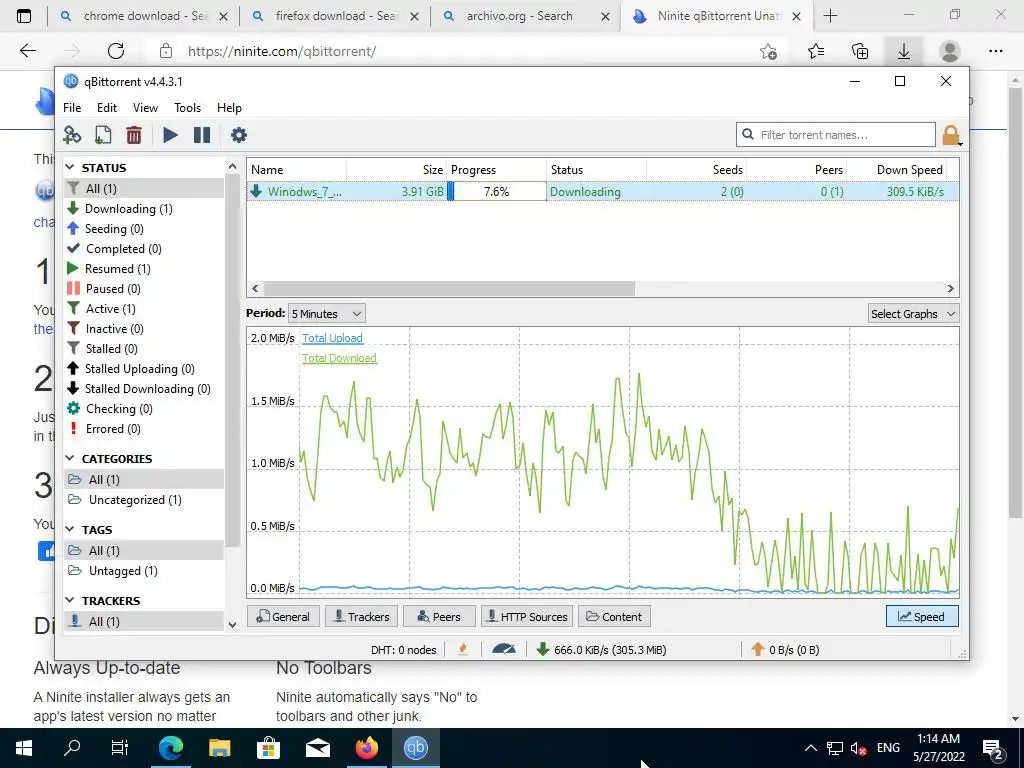
Task: Switch to the General tab
Action: [x=283, y=616]
